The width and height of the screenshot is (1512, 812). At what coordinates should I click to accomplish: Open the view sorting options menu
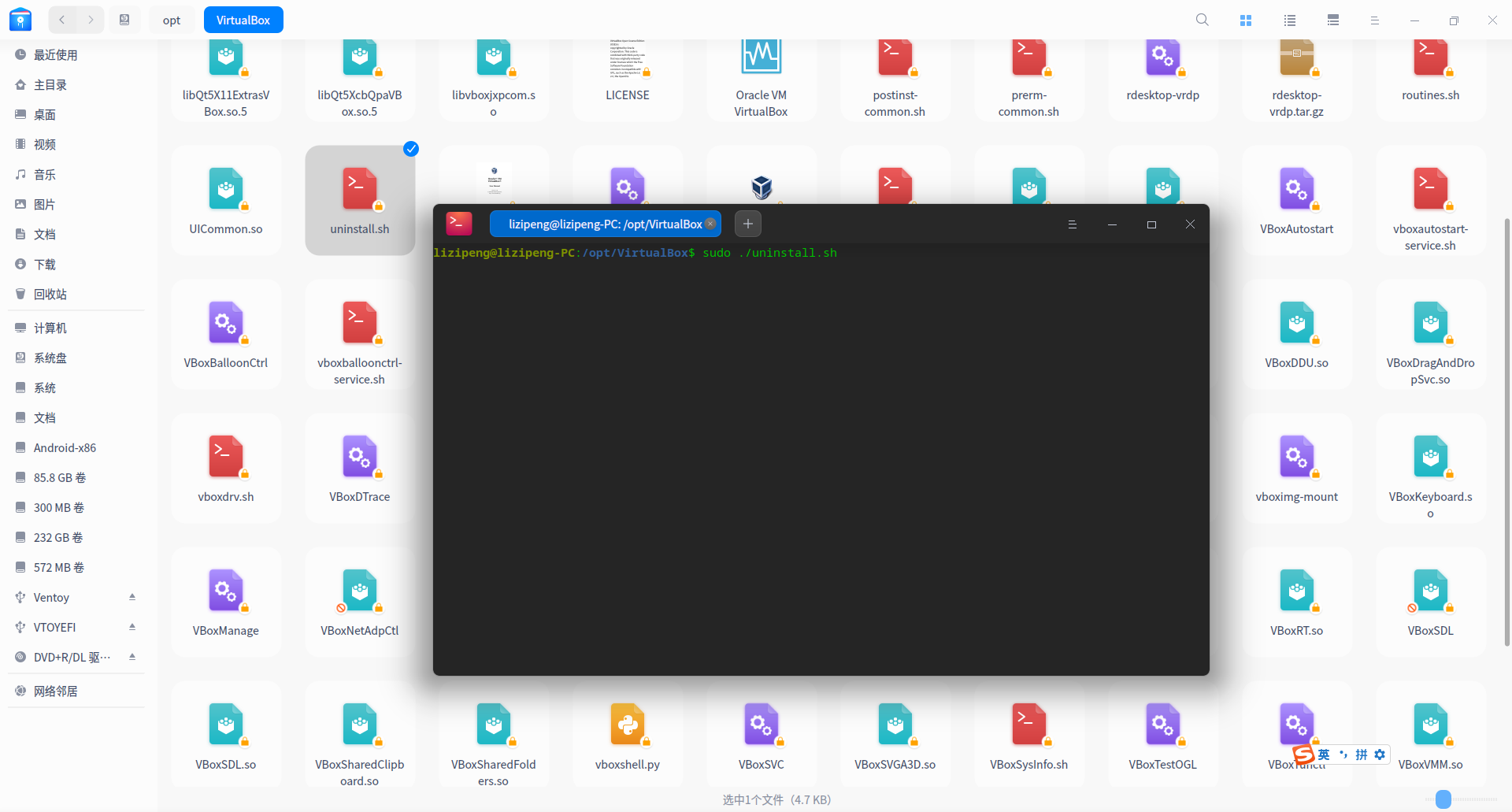1374,20
